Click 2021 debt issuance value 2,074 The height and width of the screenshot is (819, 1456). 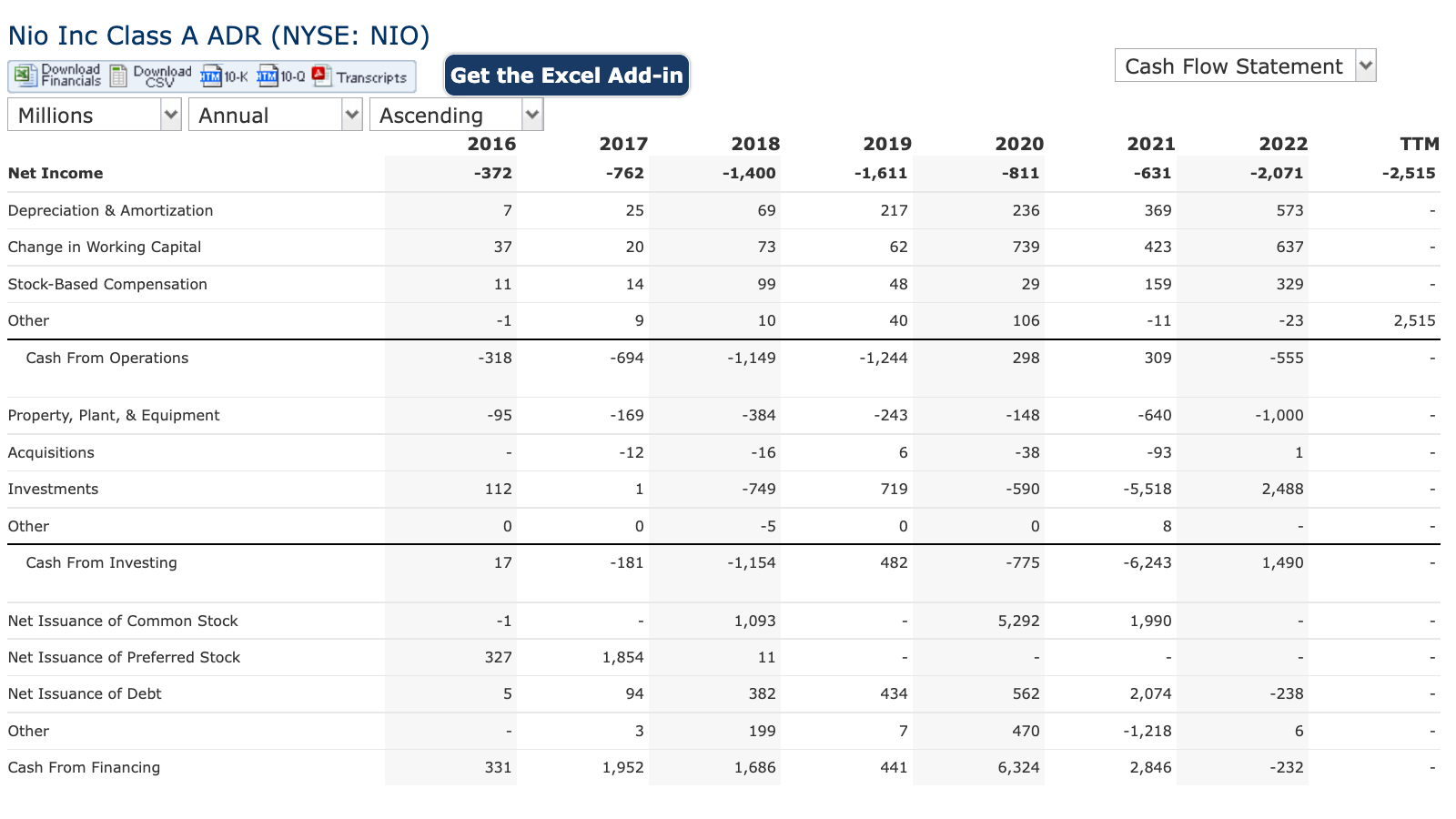tap(1150, 693)
